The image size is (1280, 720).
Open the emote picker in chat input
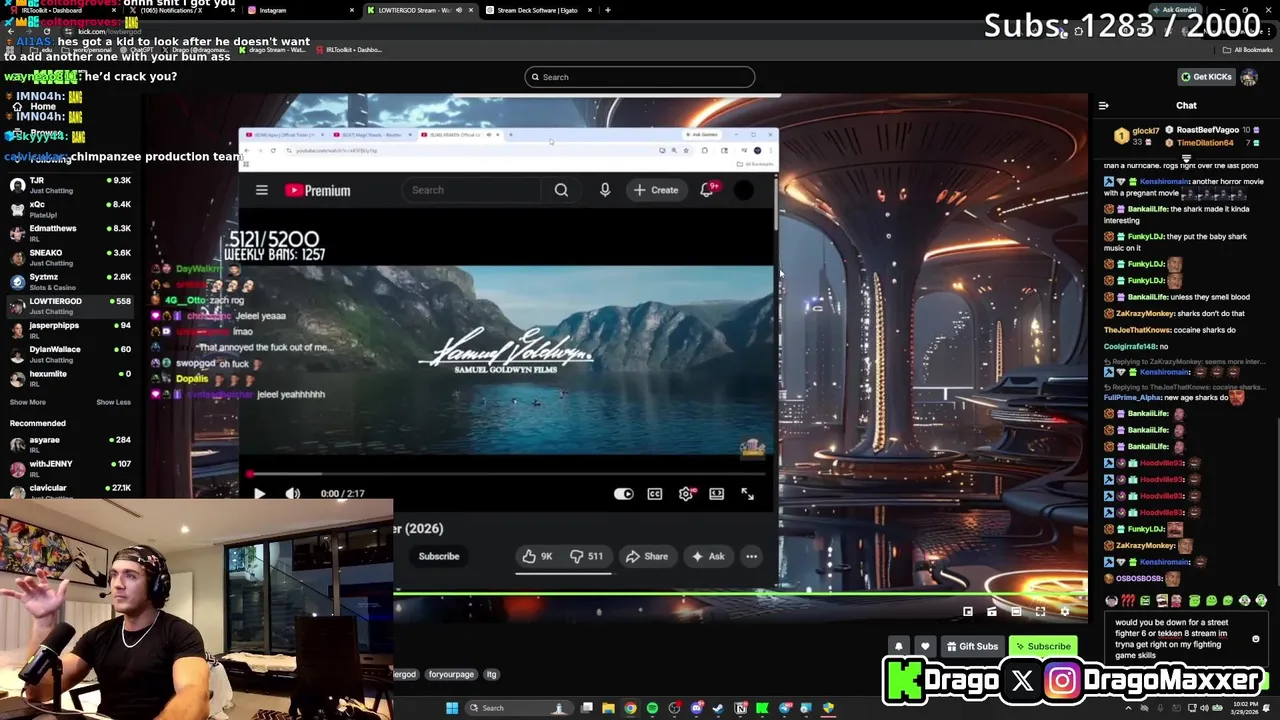click(x=1255, y=639)
